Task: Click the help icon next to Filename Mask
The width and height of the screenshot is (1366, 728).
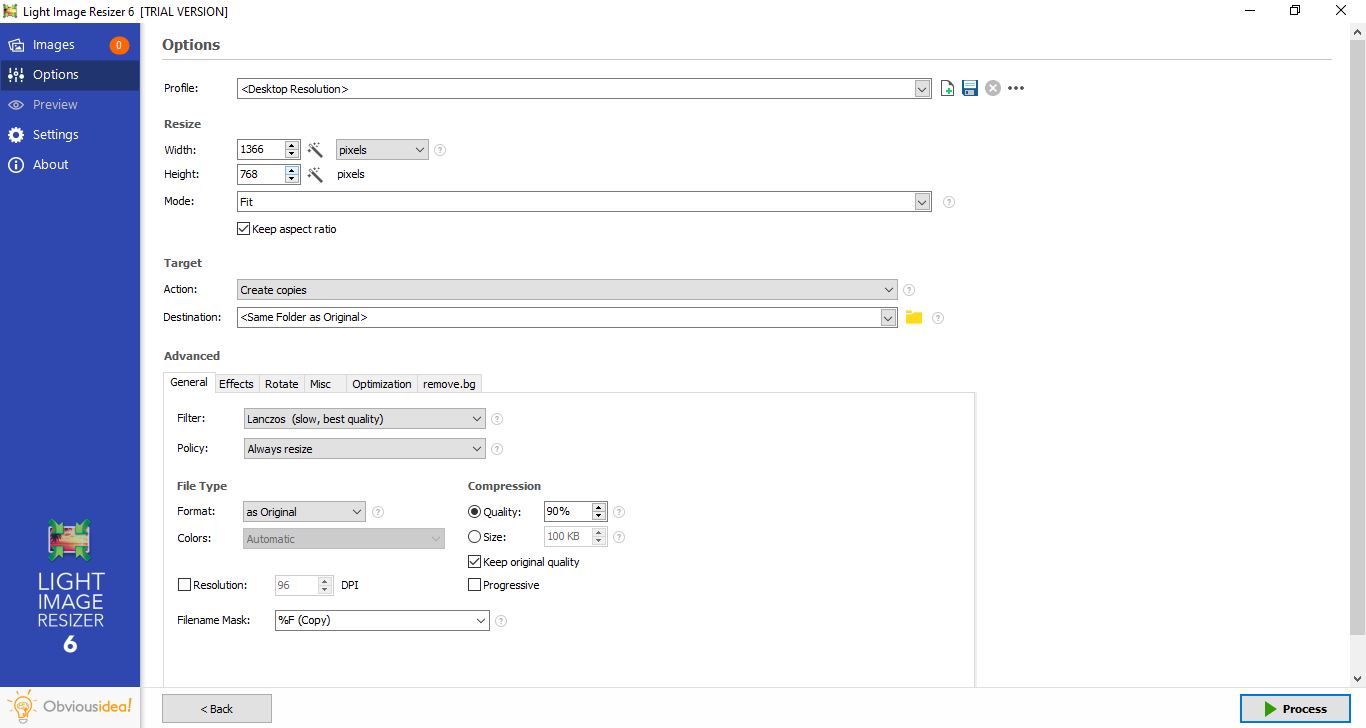Action: (501, 621)
